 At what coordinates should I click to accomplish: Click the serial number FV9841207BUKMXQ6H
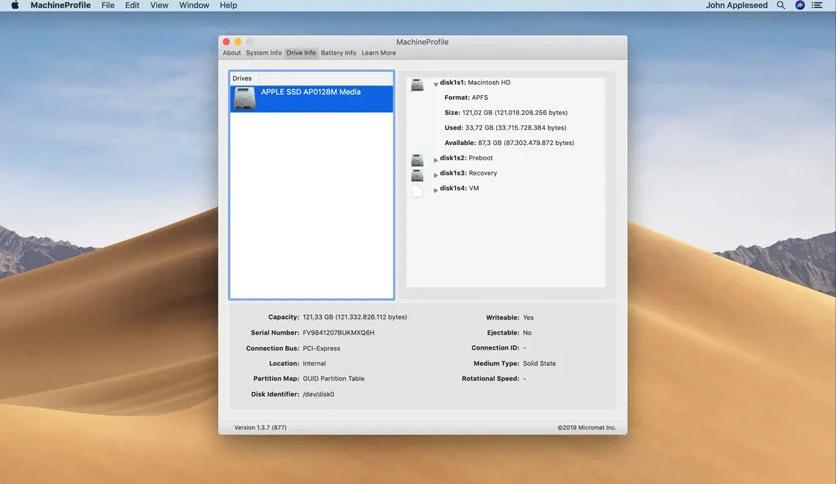(339, 333)
